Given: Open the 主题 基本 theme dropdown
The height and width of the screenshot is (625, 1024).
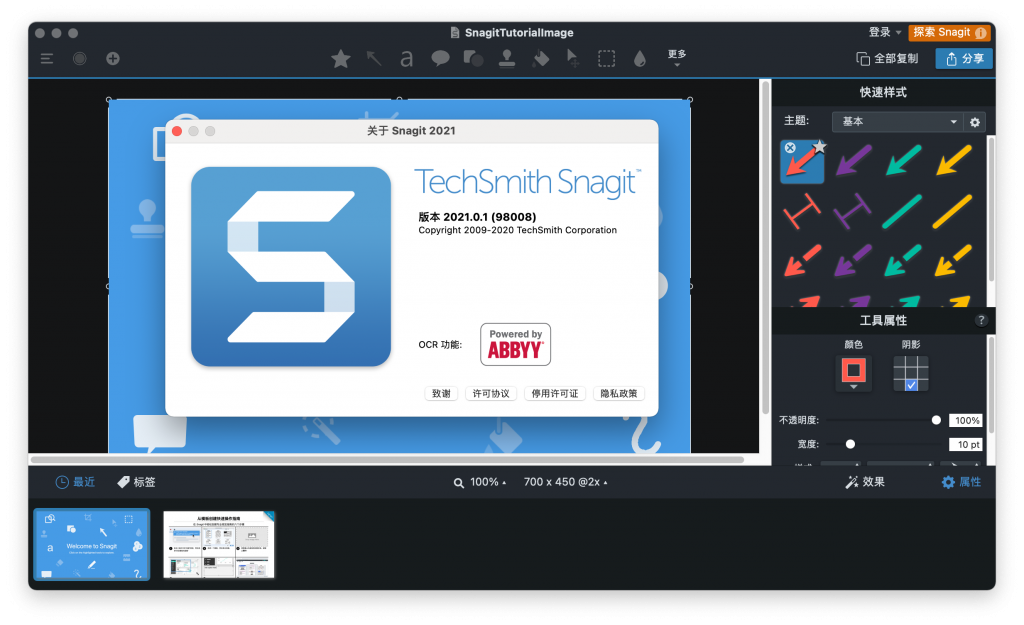Looking at the screenshot, I should [x=897, y=121].
